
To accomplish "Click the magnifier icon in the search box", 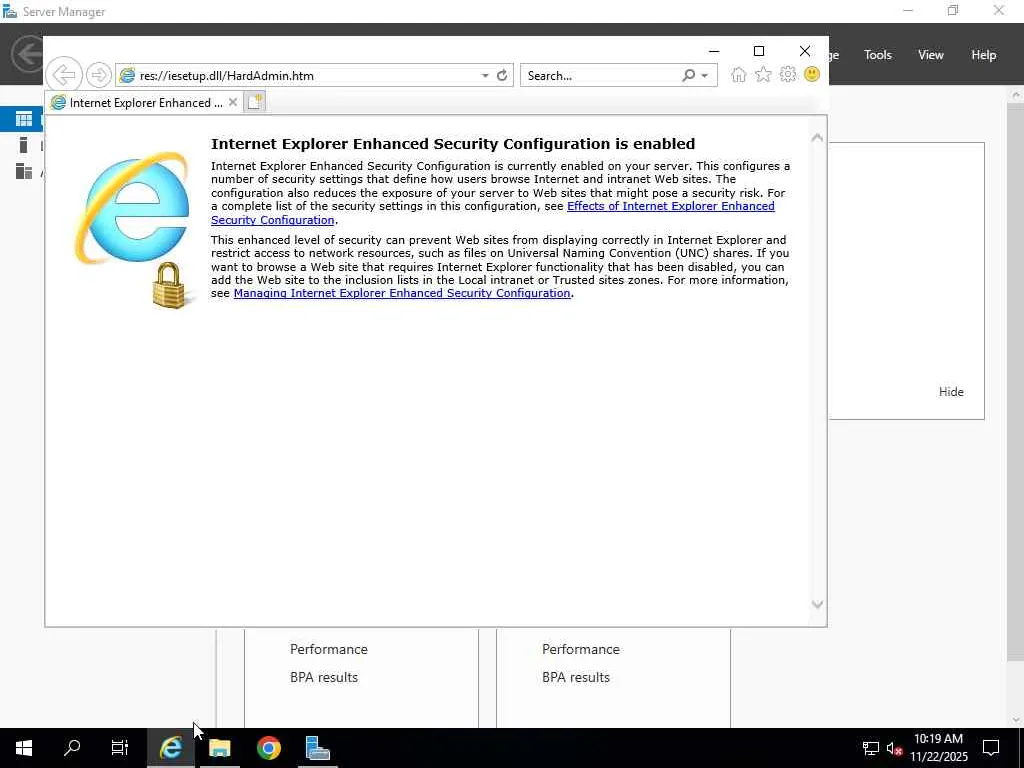I will (x=688, y=75).
